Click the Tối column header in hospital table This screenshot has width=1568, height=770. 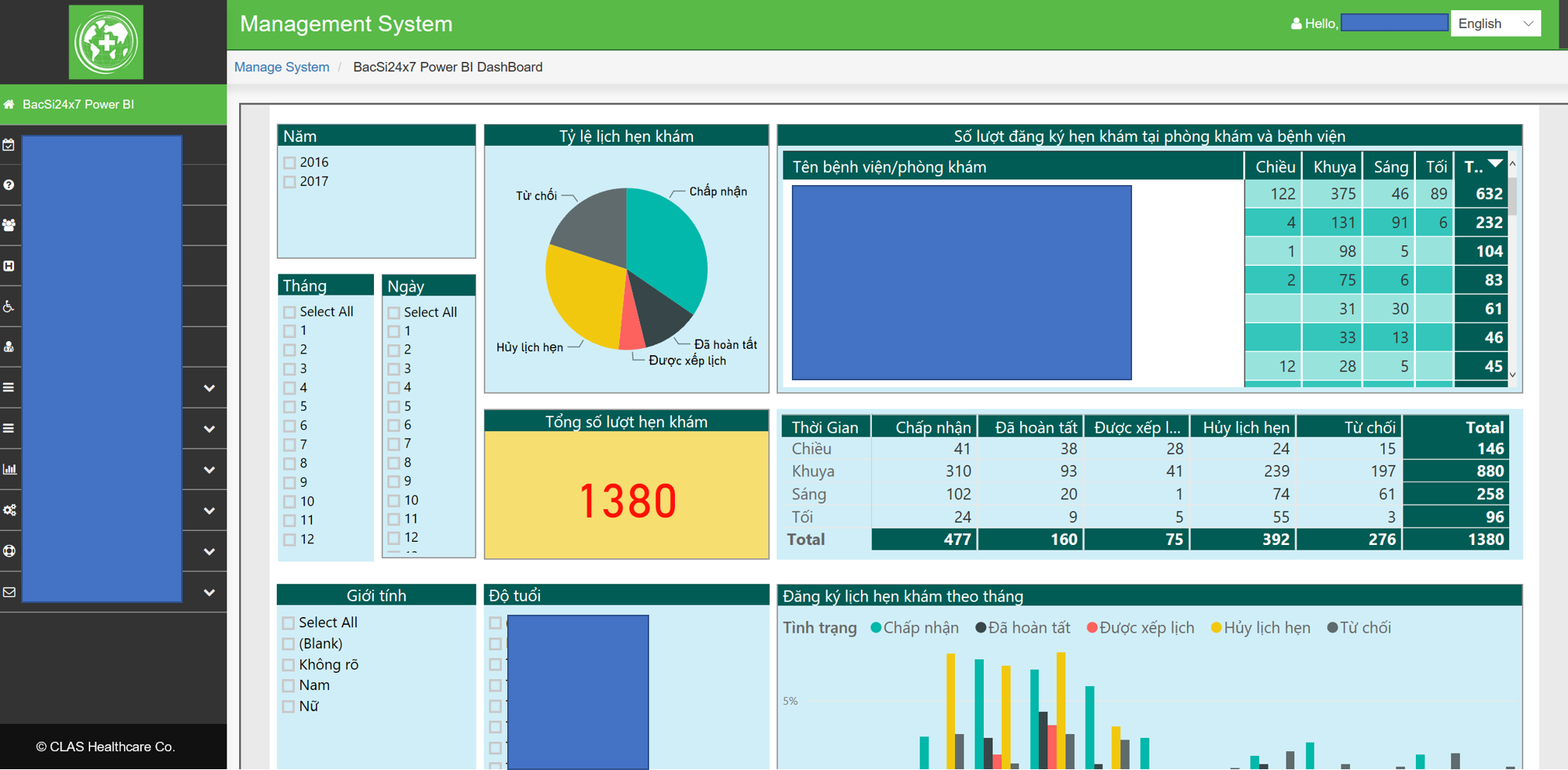1436,167
